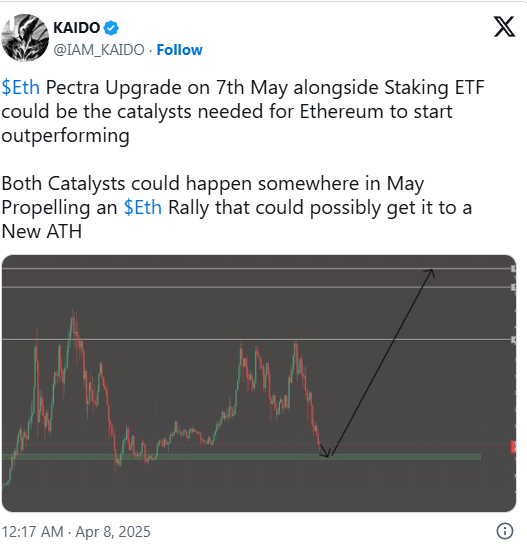
Task: Click the blue verified checkmark badge
Action: (111, 28)
